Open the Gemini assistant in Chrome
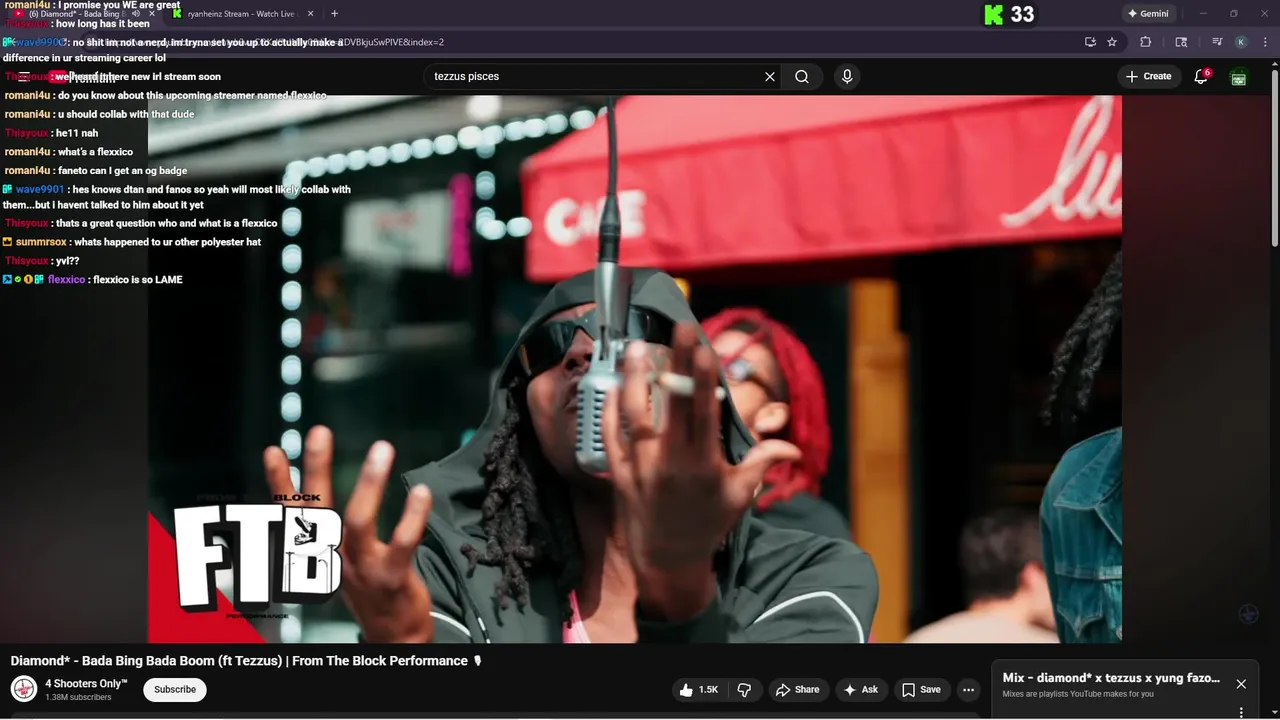Image resolution: width=1280 pixels, height=720 pixels. (1148, 14)
